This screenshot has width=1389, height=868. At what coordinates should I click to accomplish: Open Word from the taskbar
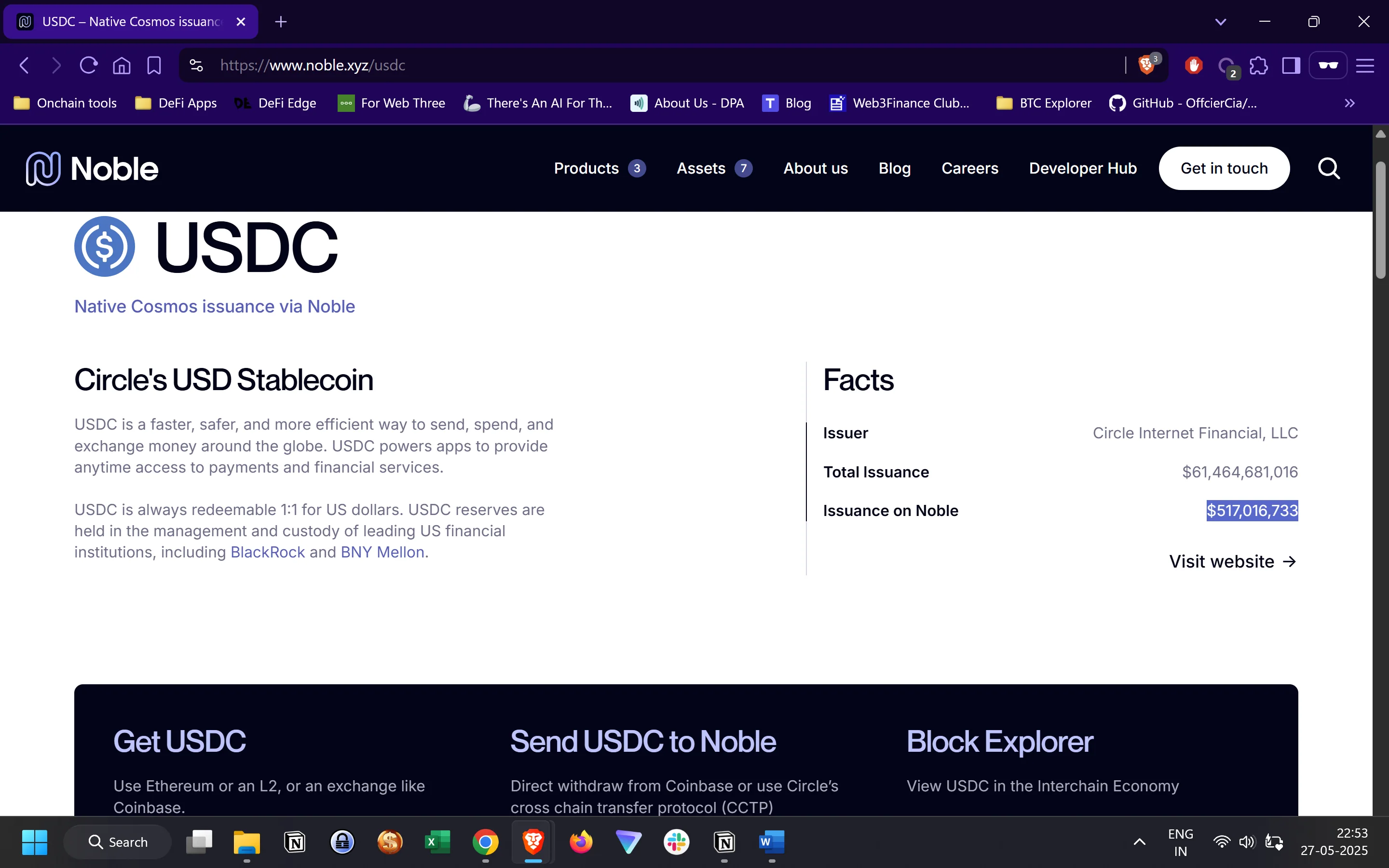point(772,842)
